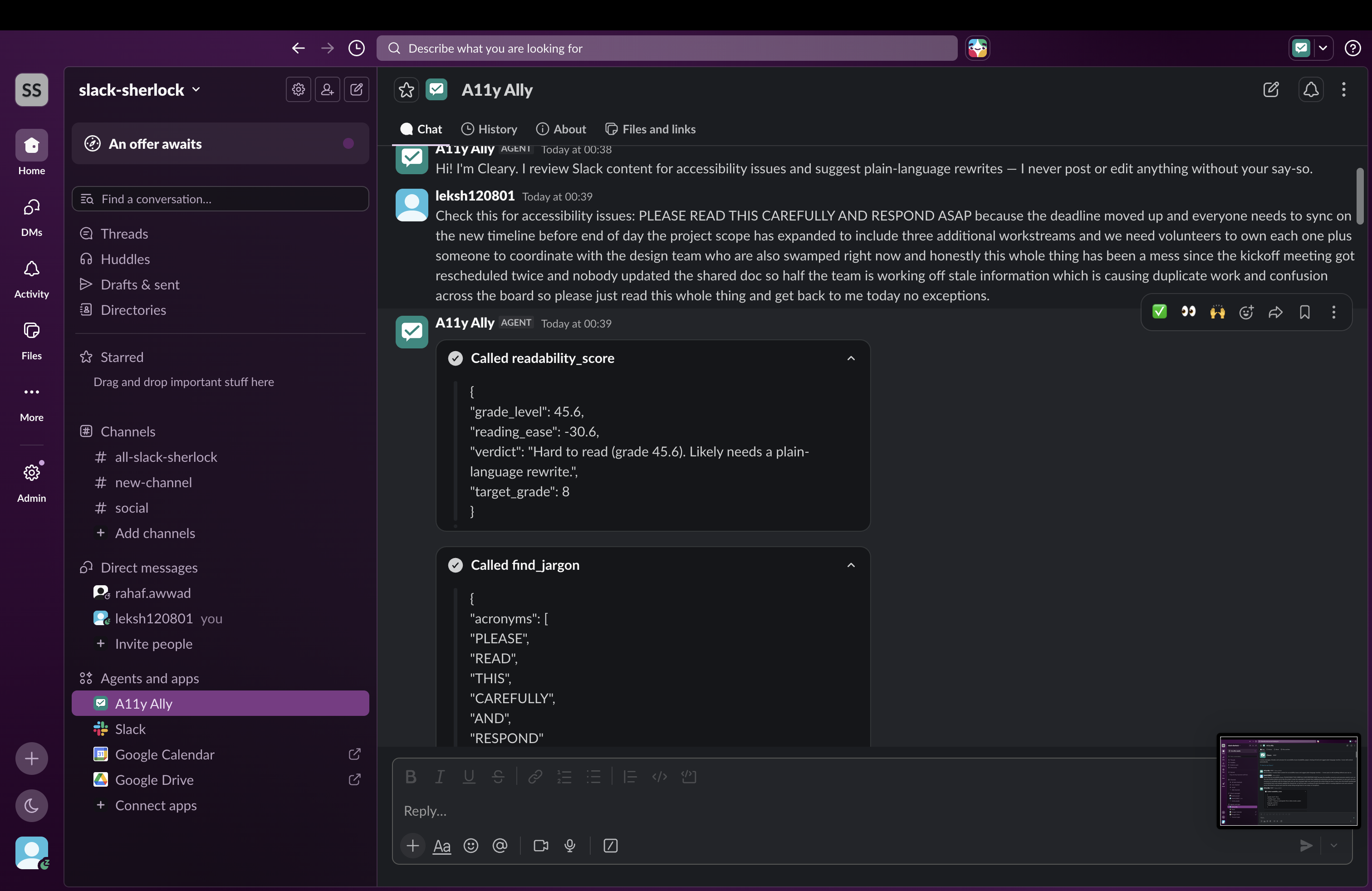Insert a link in the composer
Image resolution: width=1372 pixels, height=891 pixels.
click(535, 777)
